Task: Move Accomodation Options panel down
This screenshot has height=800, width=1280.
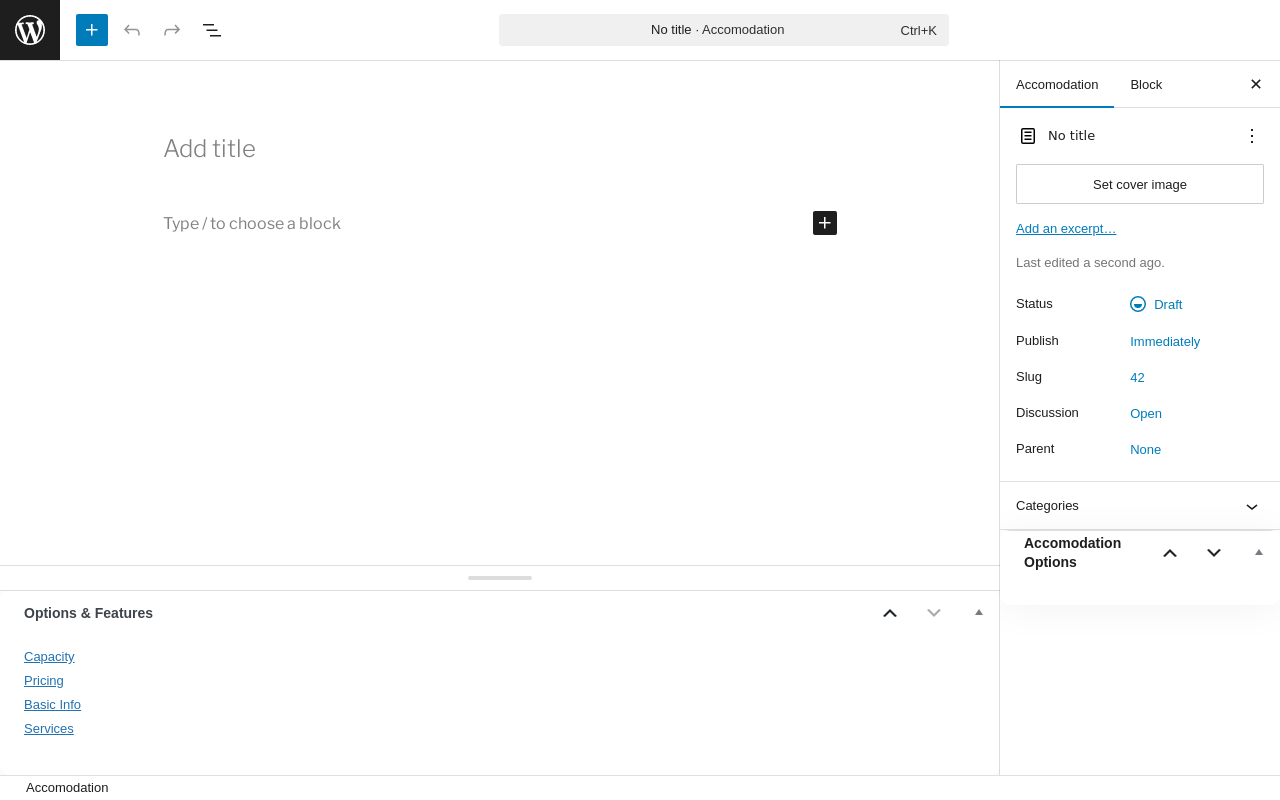Action: coord(1214,553)
